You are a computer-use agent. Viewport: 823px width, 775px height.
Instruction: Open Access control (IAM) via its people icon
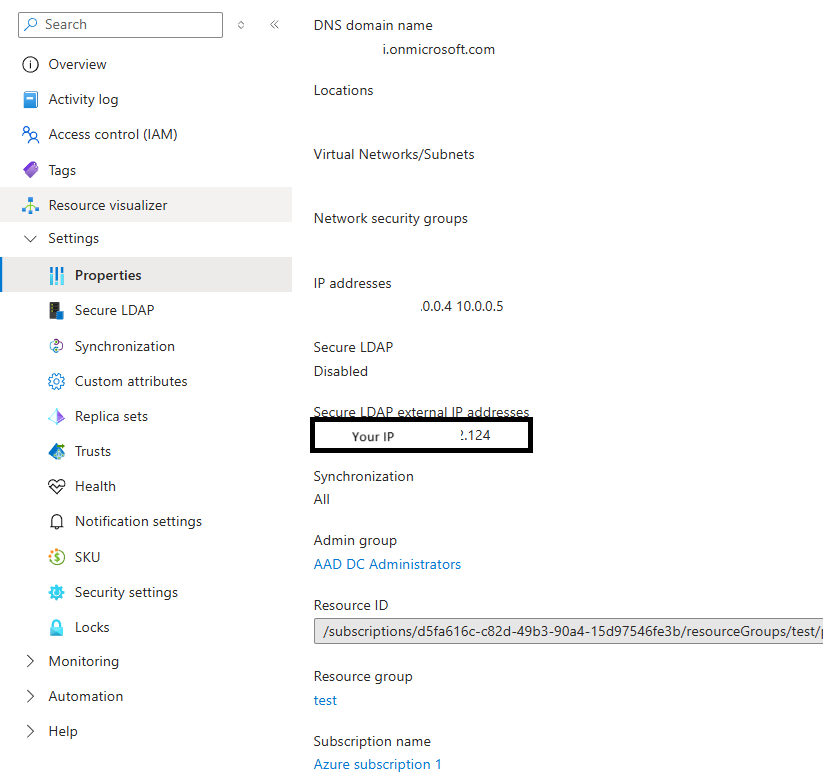[33, 134]
